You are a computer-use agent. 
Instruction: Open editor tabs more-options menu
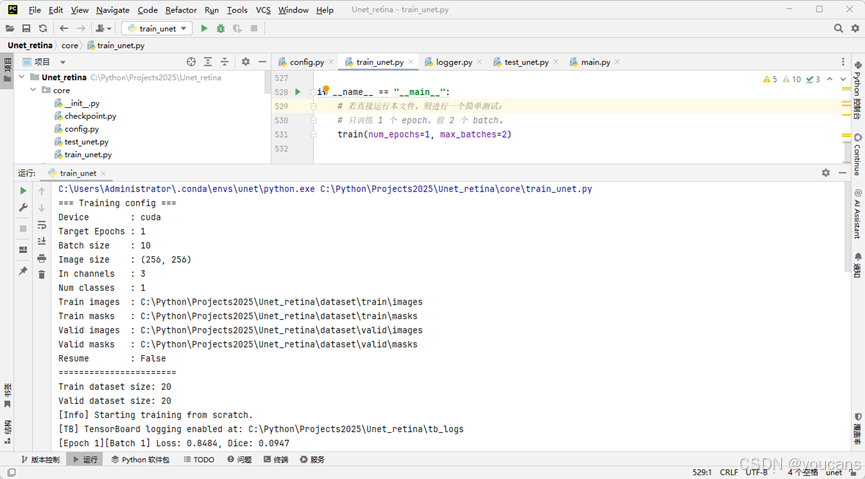843,62
